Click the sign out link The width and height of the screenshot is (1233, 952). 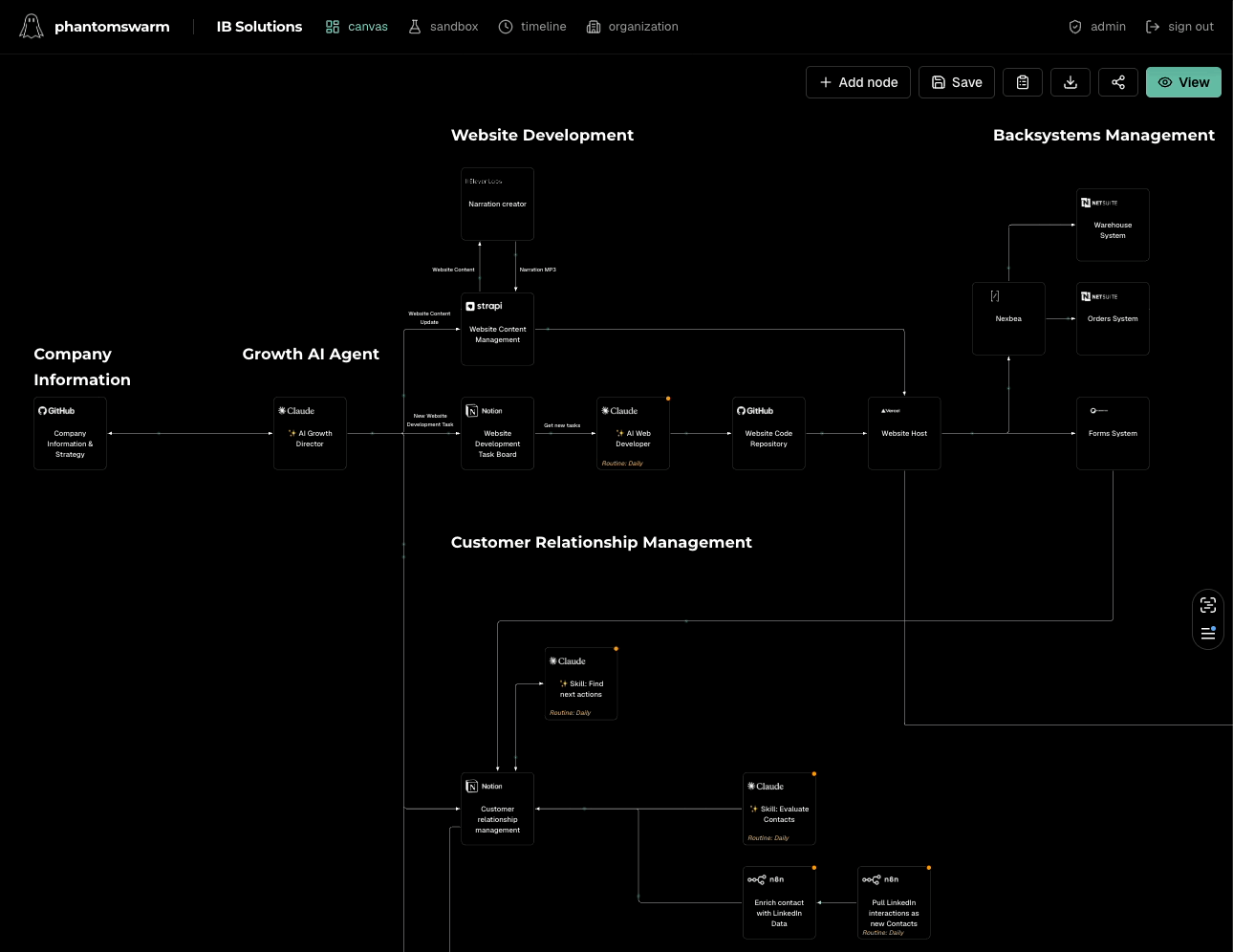[x=1179, y=27]
